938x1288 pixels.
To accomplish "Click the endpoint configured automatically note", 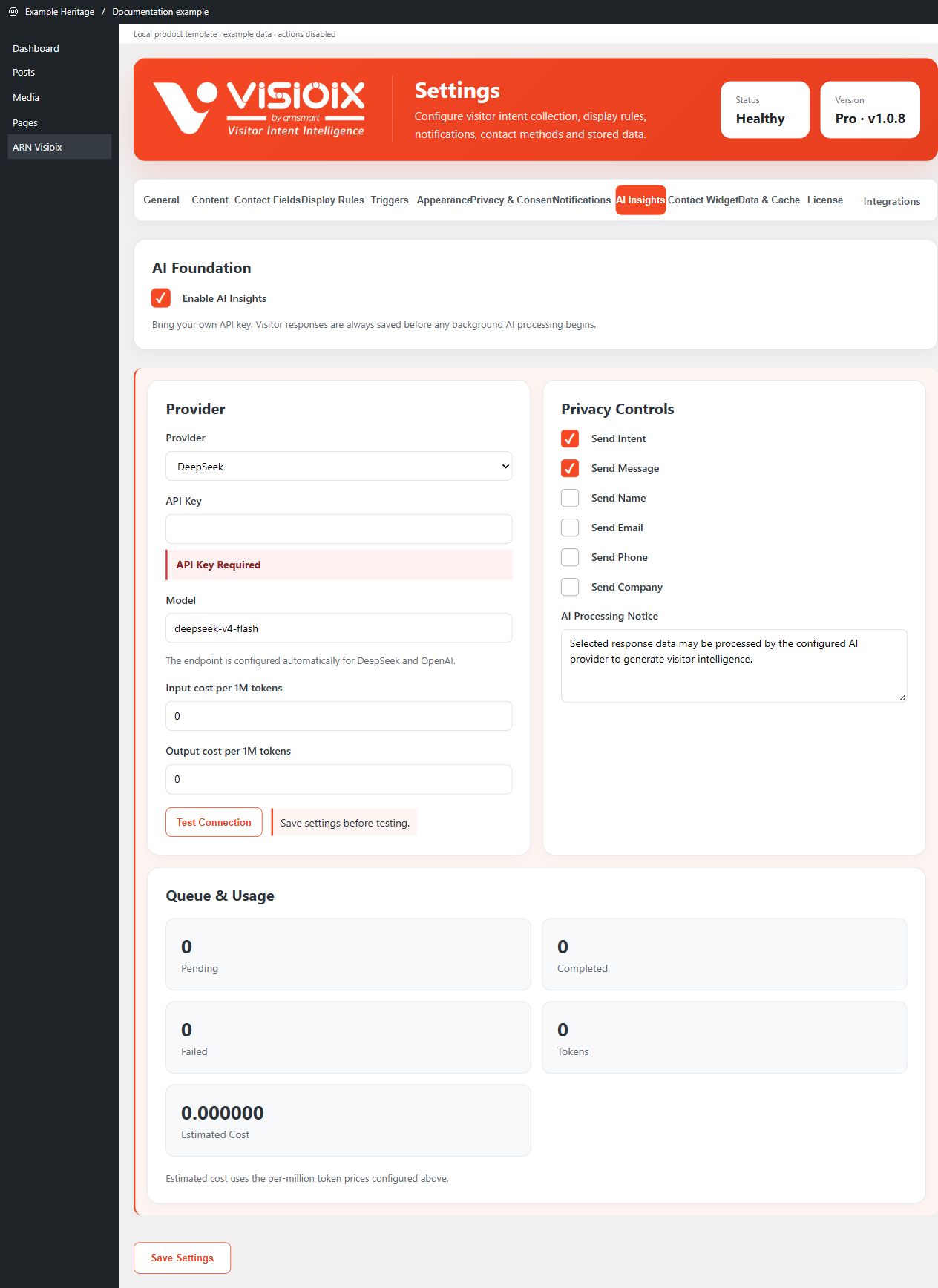I will point(310,660).
